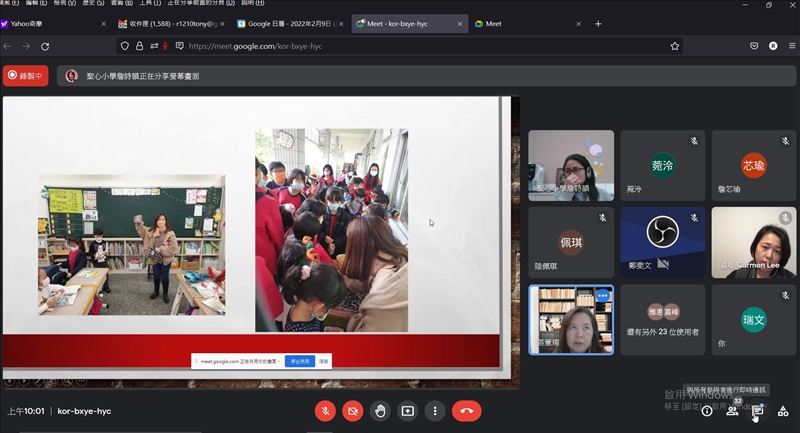Click the blue stop sharing button

pos(299,361)
